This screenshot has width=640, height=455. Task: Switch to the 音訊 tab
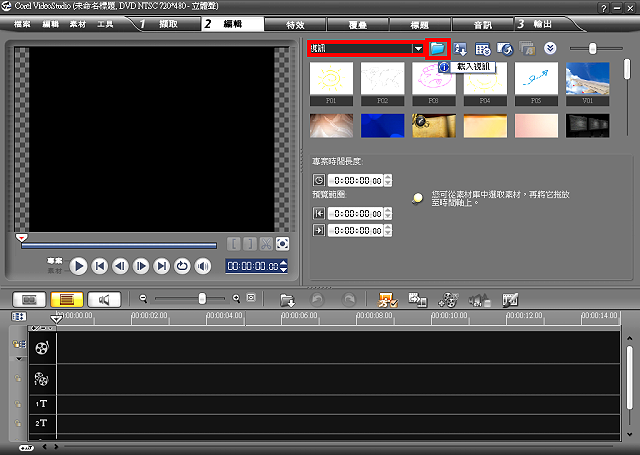482,25
